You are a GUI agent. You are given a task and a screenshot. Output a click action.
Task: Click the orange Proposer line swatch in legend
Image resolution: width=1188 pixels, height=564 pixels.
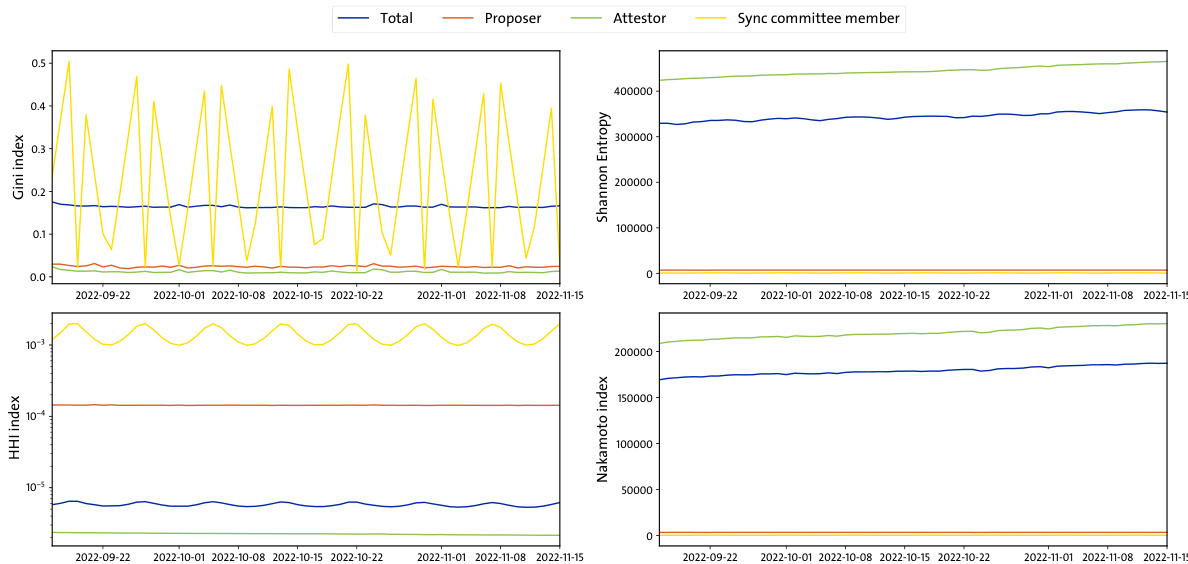(x=461, y=18)
